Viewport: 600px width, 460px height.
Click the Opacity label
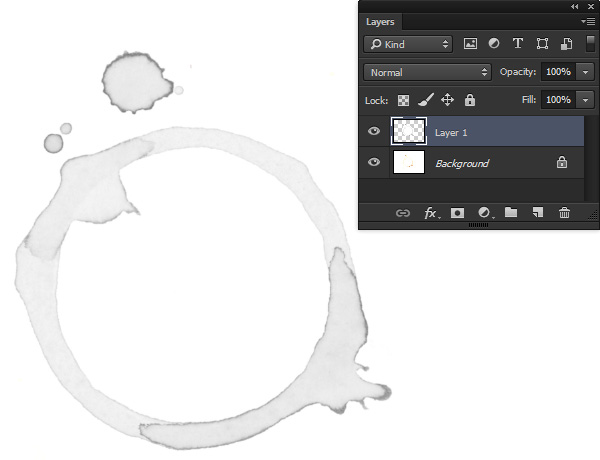[x=517, y=72]
